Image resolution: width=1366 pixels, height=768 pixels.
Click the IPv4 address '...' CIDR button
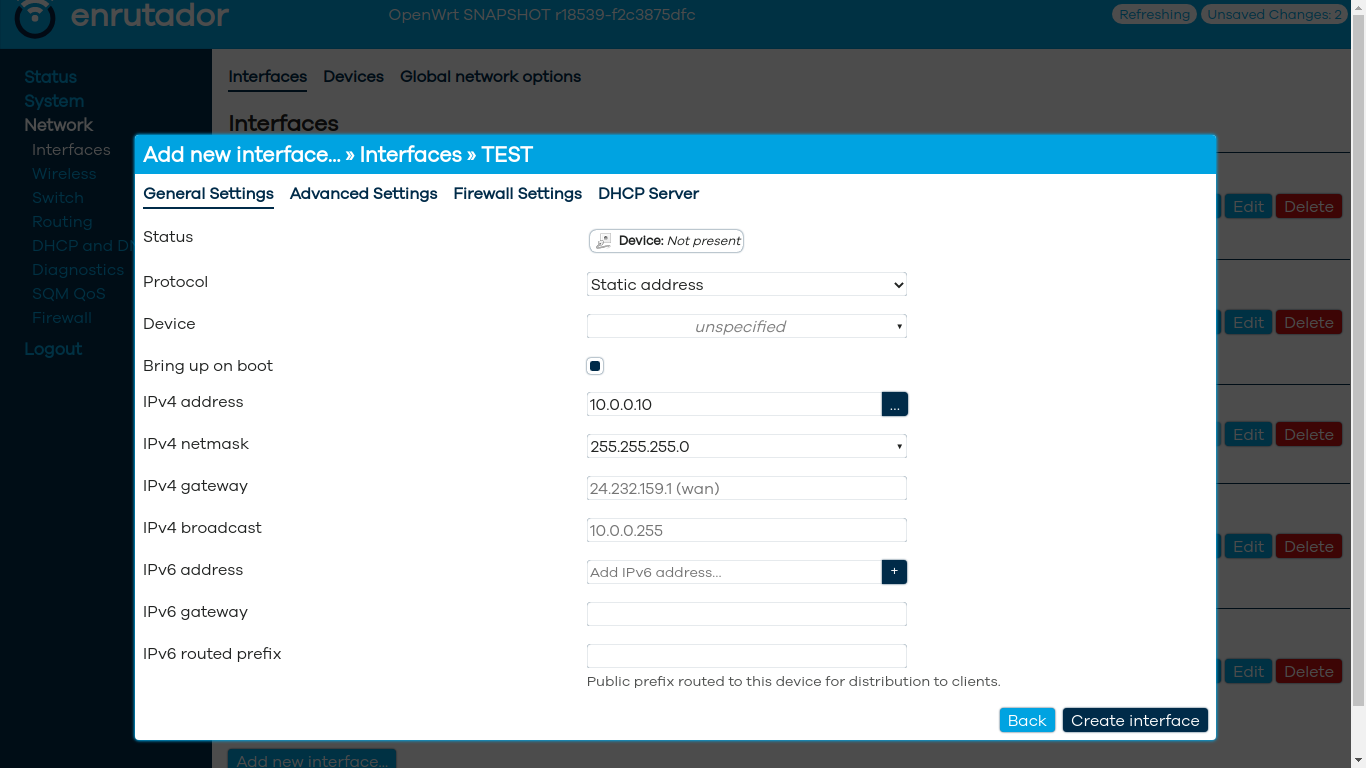894,404
